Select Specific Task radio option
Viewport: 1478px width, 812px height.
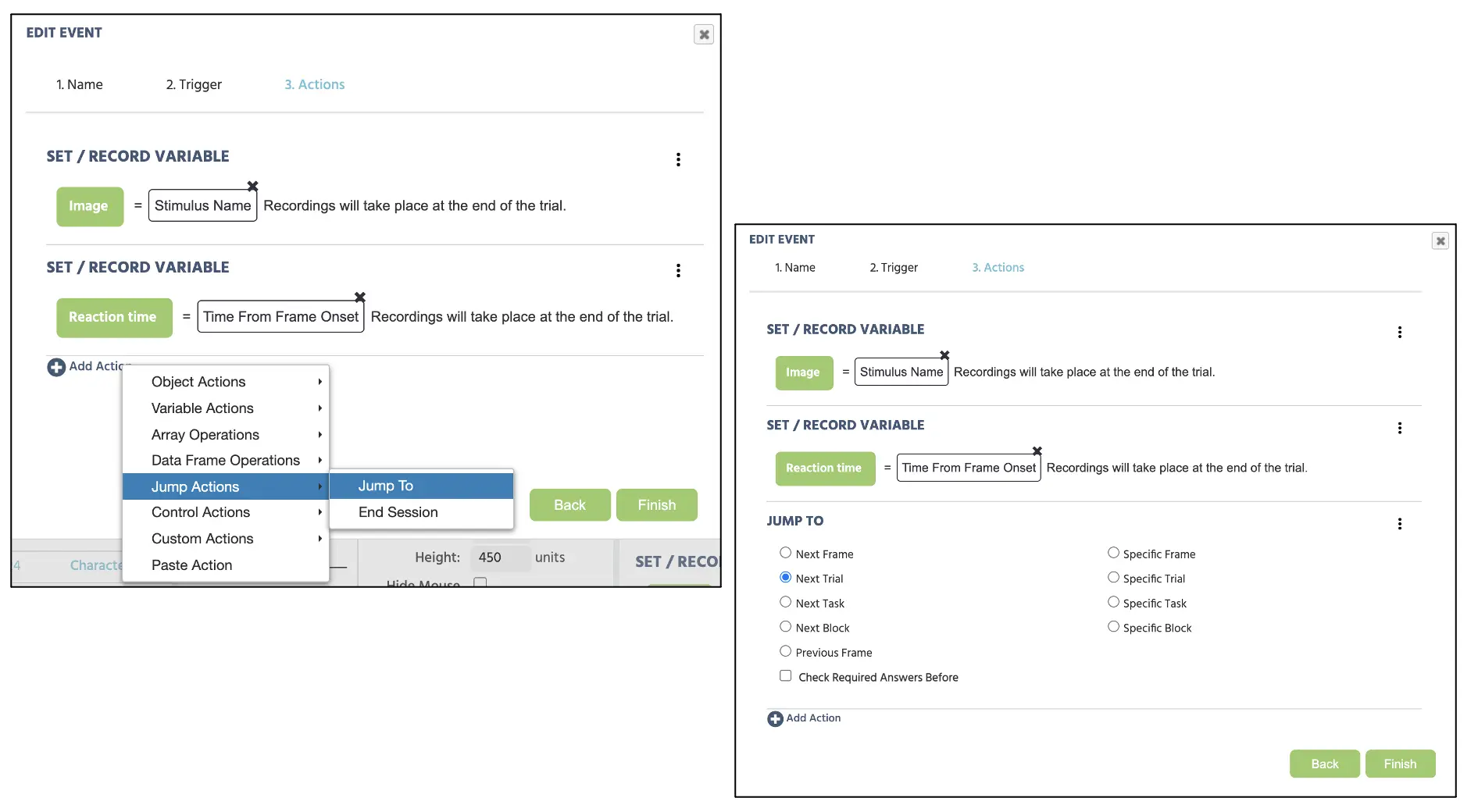(x=1113, y=602)
